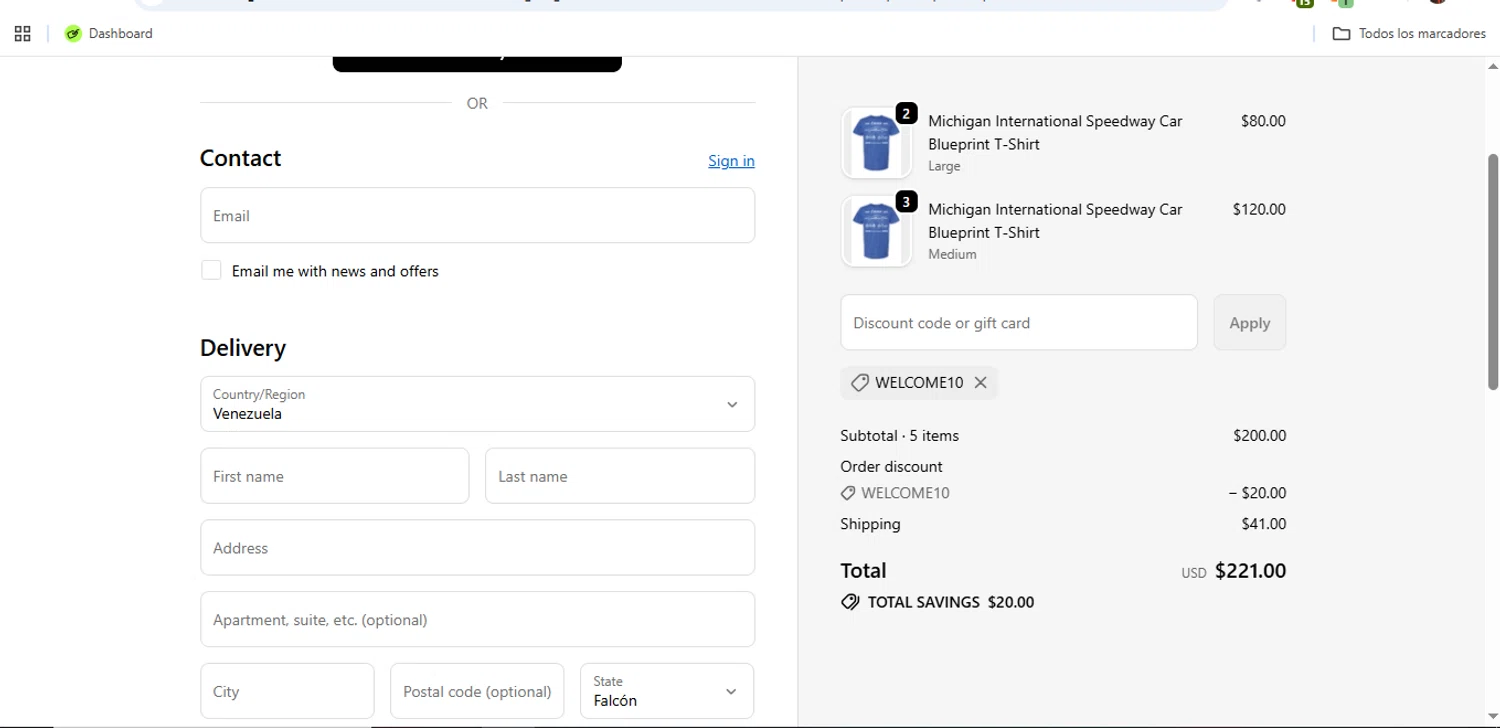Click the $221.00 total amount
This screenshot has height=728, width=1500.
click(x=1250, y=571)
